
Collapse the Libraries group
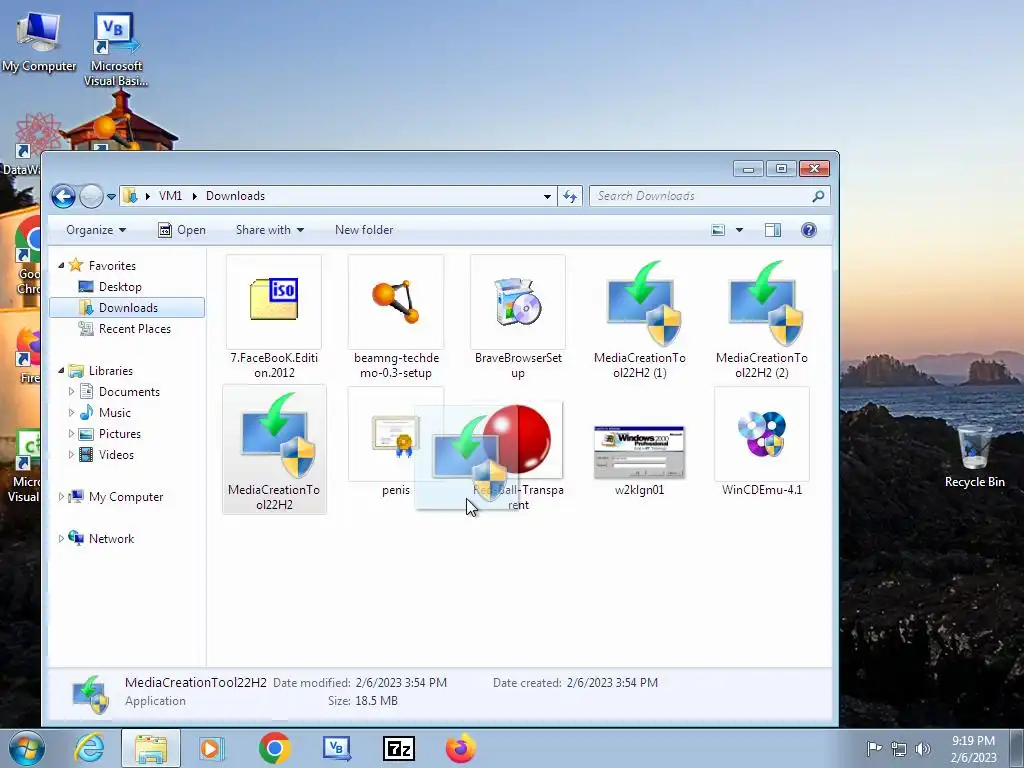(61, 370)
